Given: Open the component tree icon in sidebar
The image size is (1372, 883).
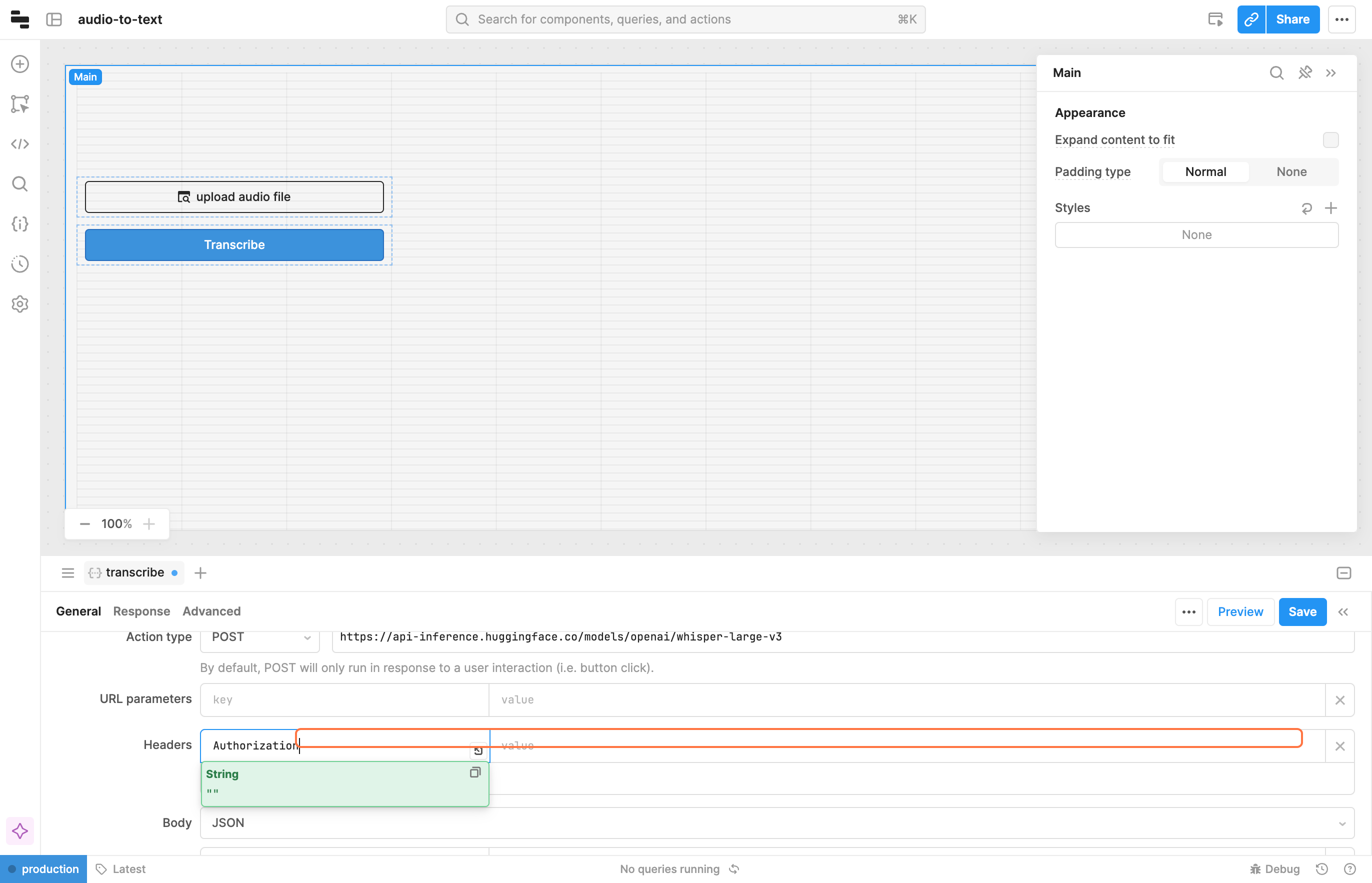Looking at the screenshot, I should coord(20,104).
